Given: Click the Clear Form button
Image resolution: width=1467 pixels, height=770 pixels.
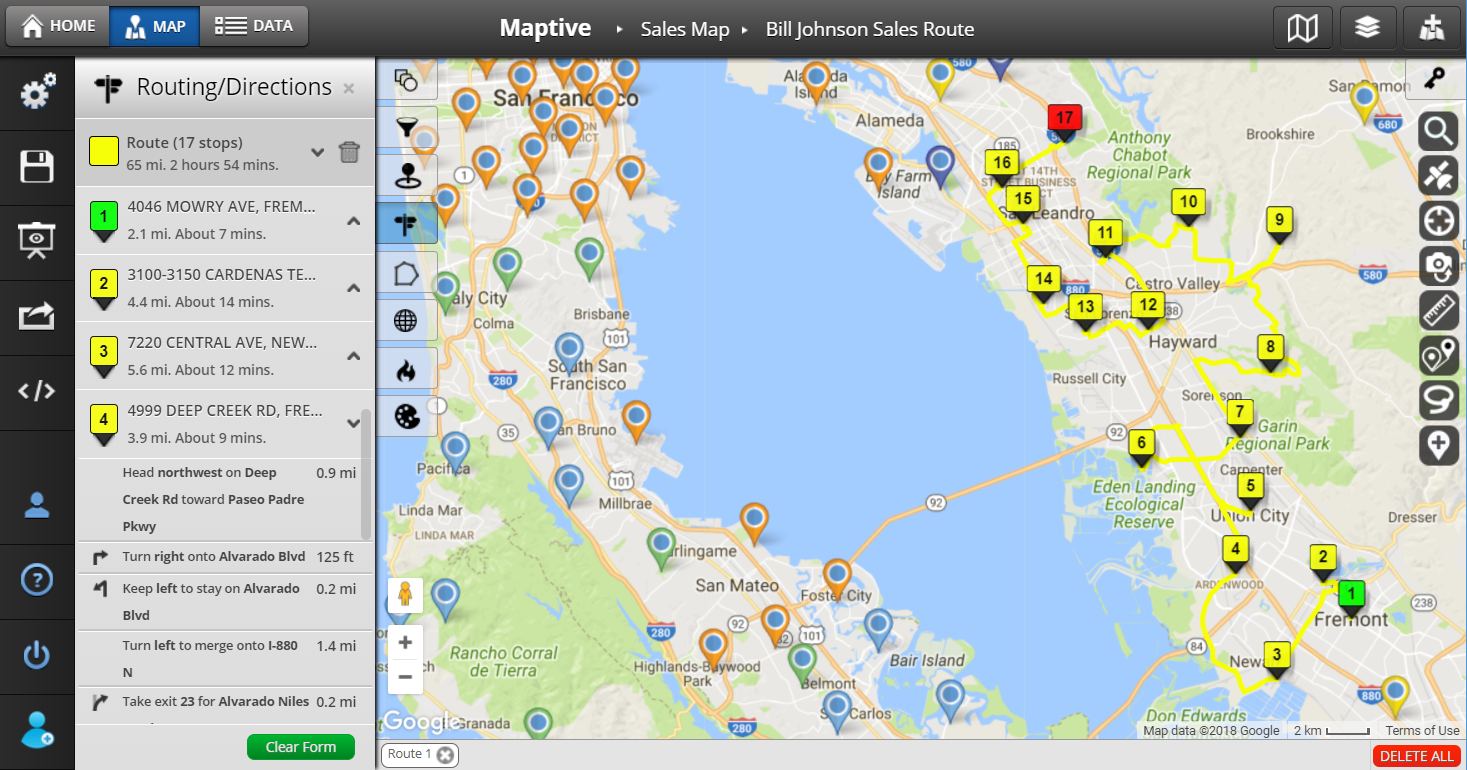Looking at the screenshot, I should pos(300,747).
